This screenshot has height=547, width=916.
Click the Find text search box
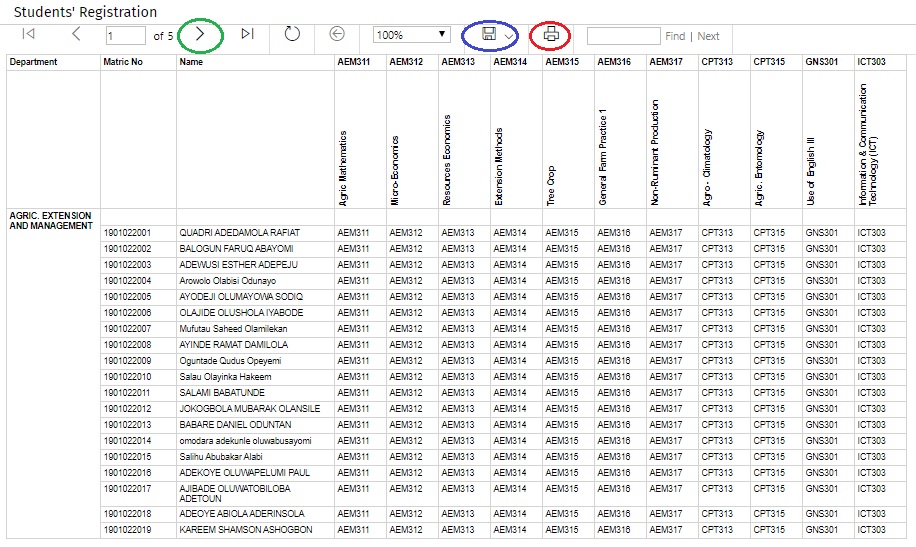(623, 36)
